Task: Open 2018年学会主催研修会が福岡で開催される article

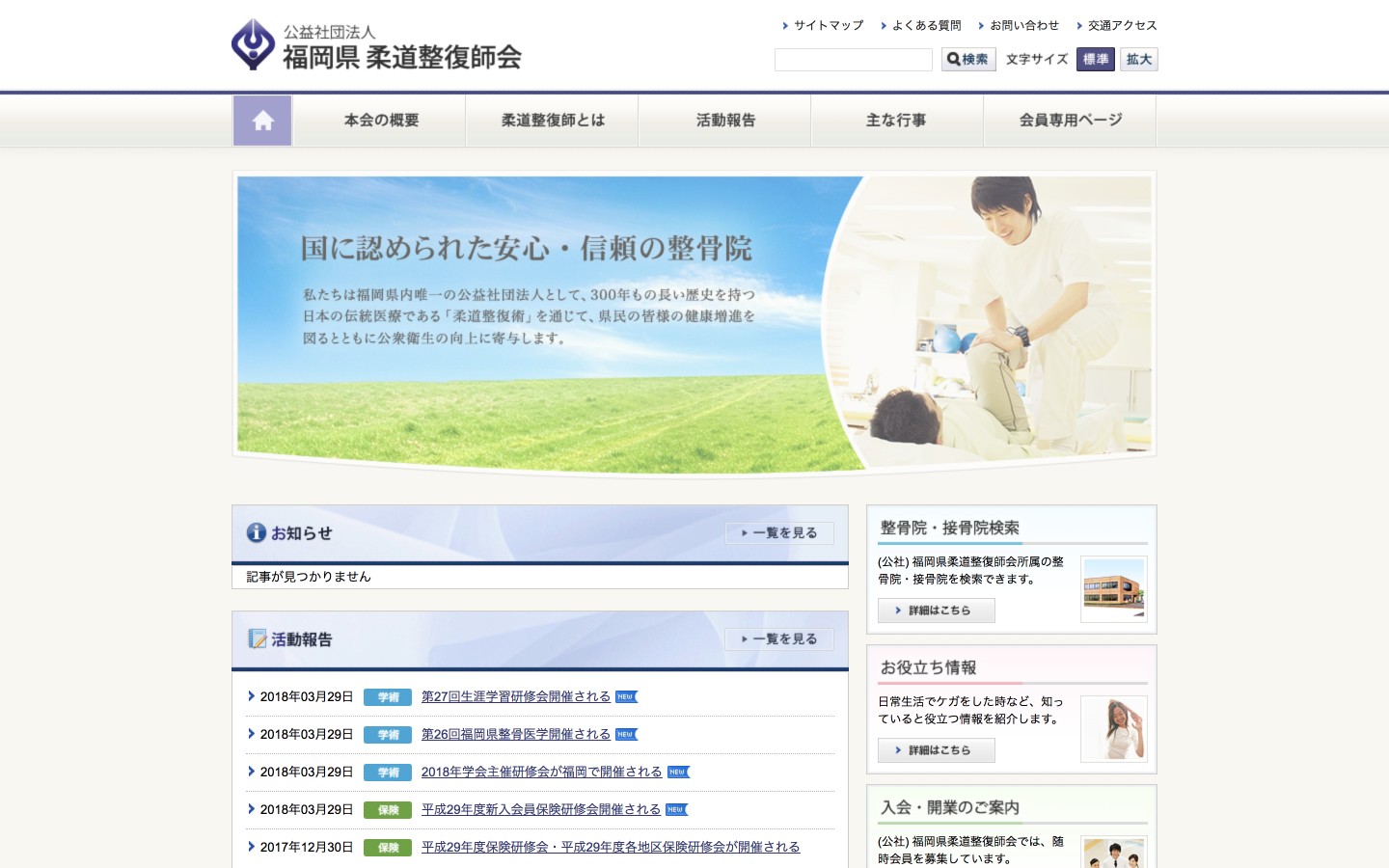Action: (x=542, y=772)
